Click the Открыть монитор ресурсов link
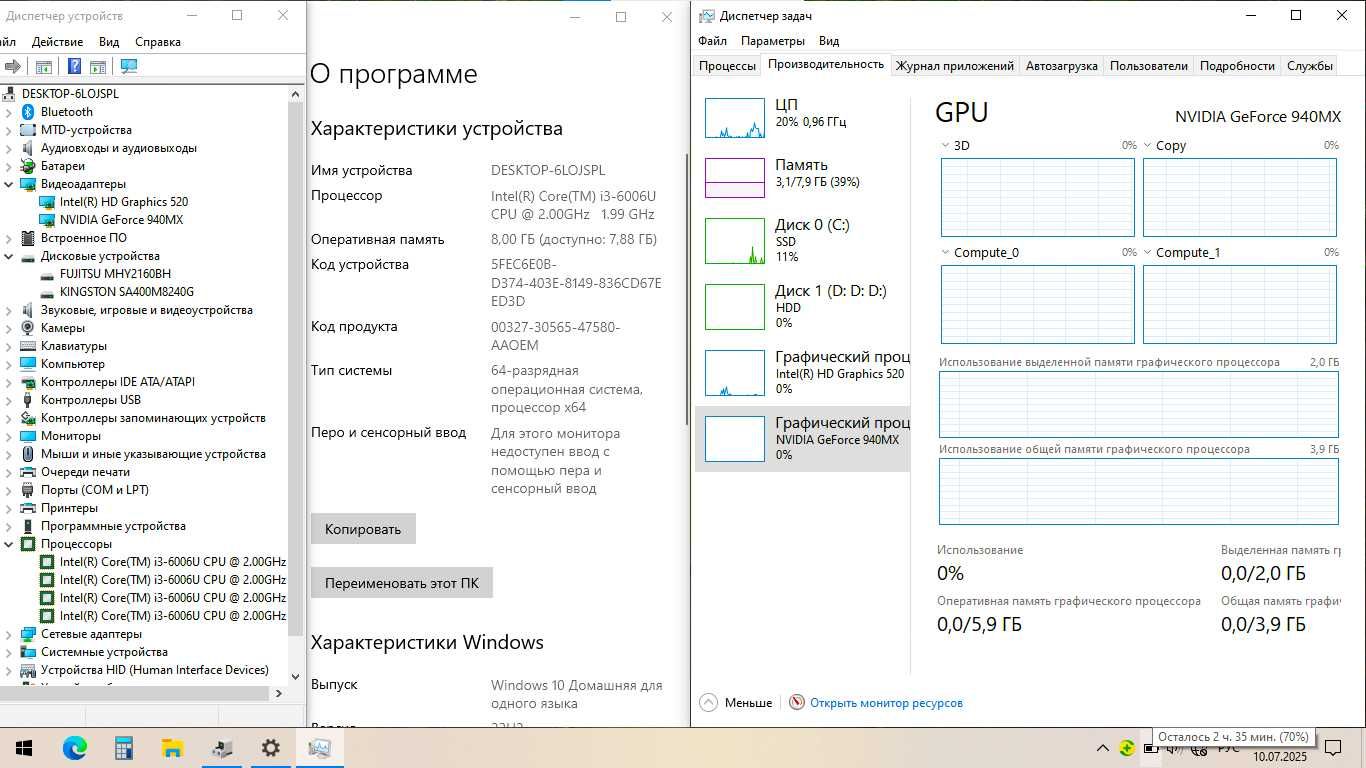The width and height of the screenshot is (1366, 768). tap(886, 703)
